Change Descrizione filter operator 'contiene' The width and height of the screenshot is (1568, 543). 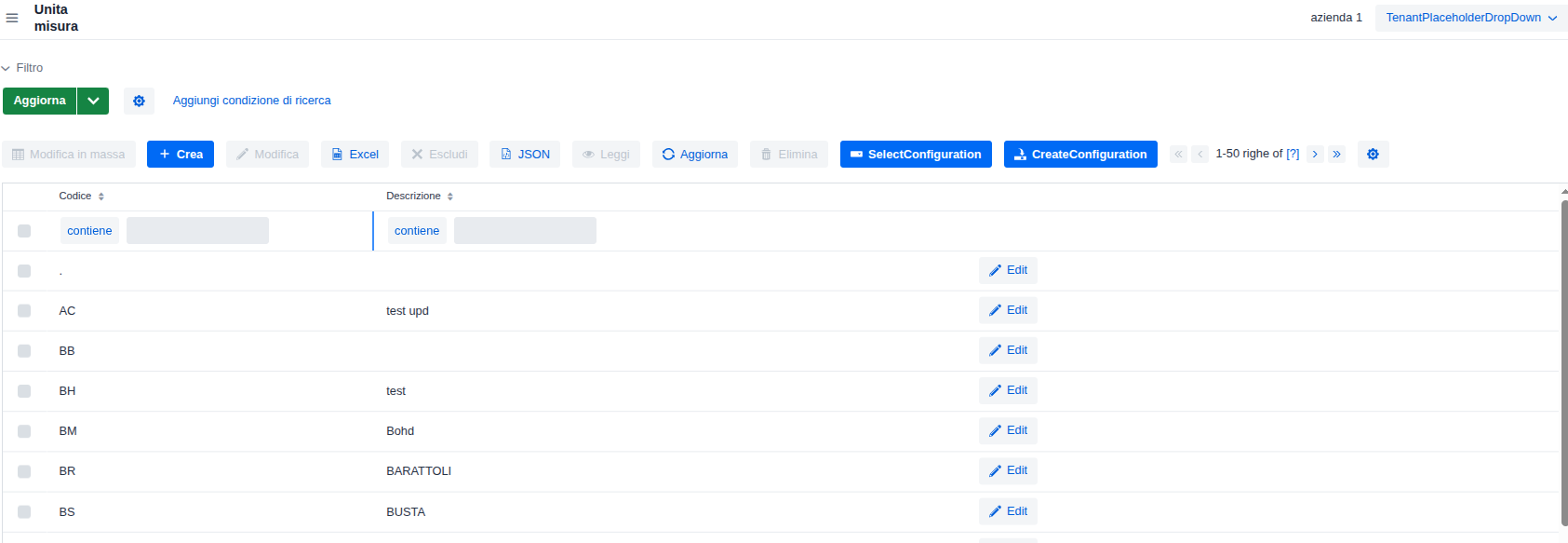click(417, 231)
